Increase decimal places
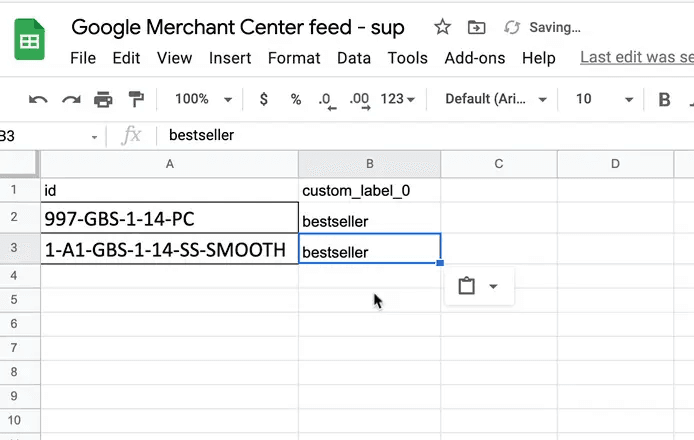Image resolution: width=694 pixels, height=440 pixels. [359, 100]
